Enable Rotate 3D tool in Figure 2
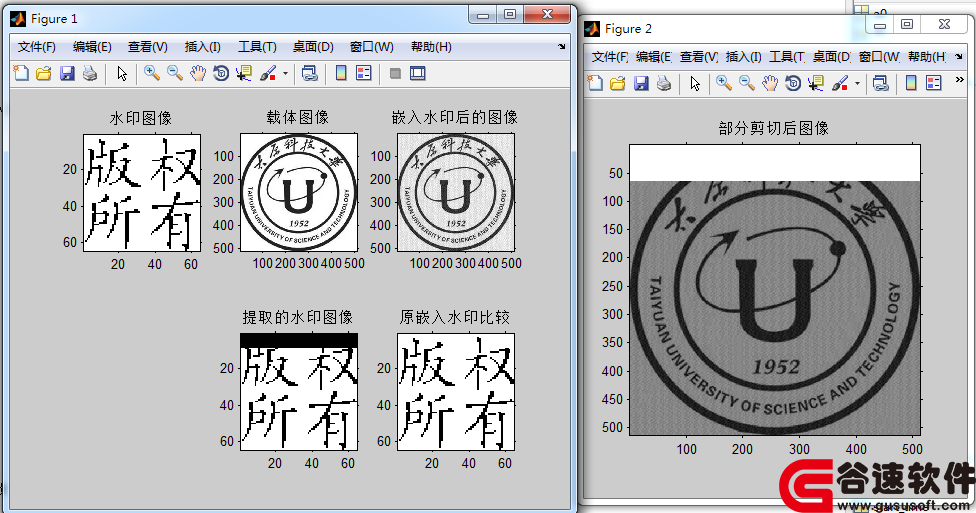 coord(793,83)
